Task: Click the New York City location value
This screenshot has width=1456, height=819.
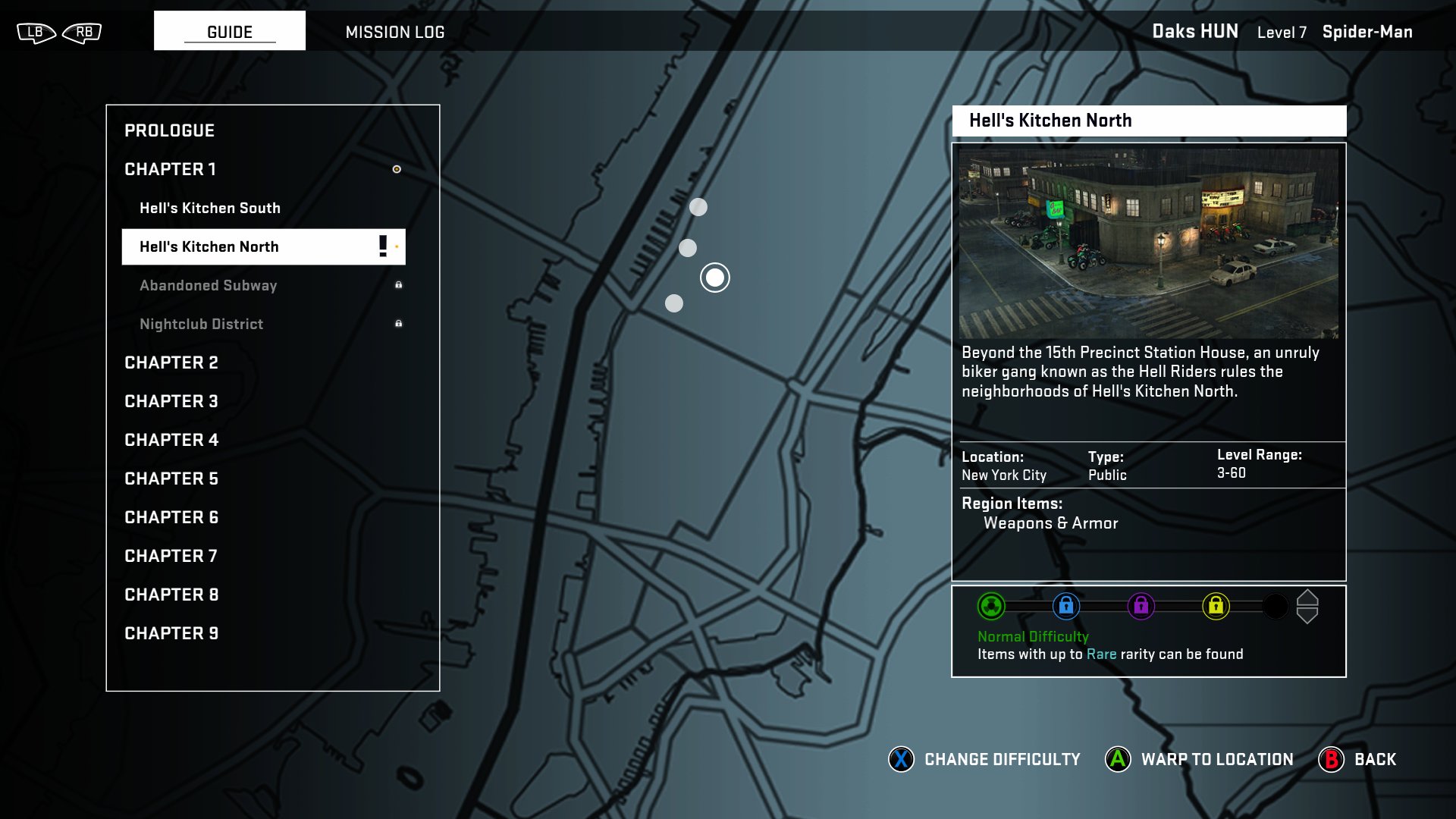Action: point(1004,475)
